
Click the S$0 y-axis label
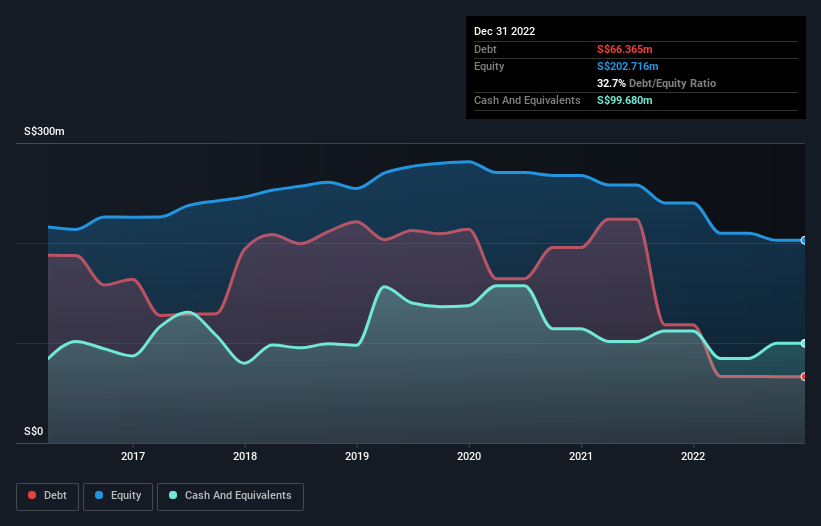click(x=34, y=431)
